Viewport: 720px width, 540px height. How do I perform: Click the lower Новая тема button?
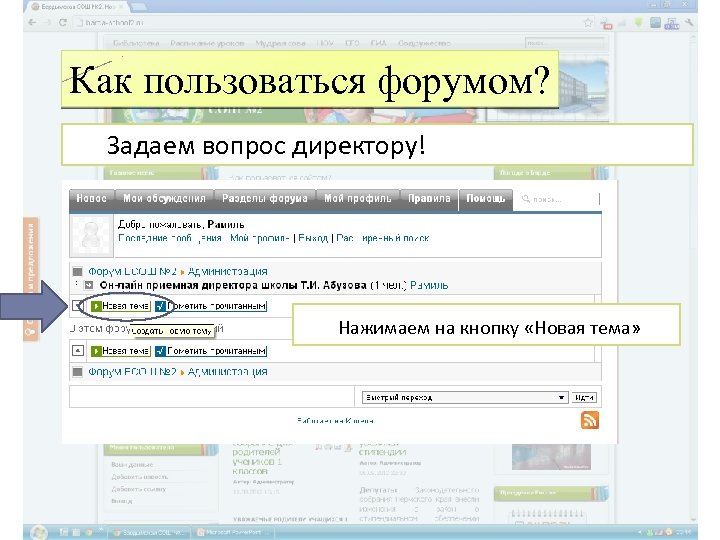click(121, 351)
